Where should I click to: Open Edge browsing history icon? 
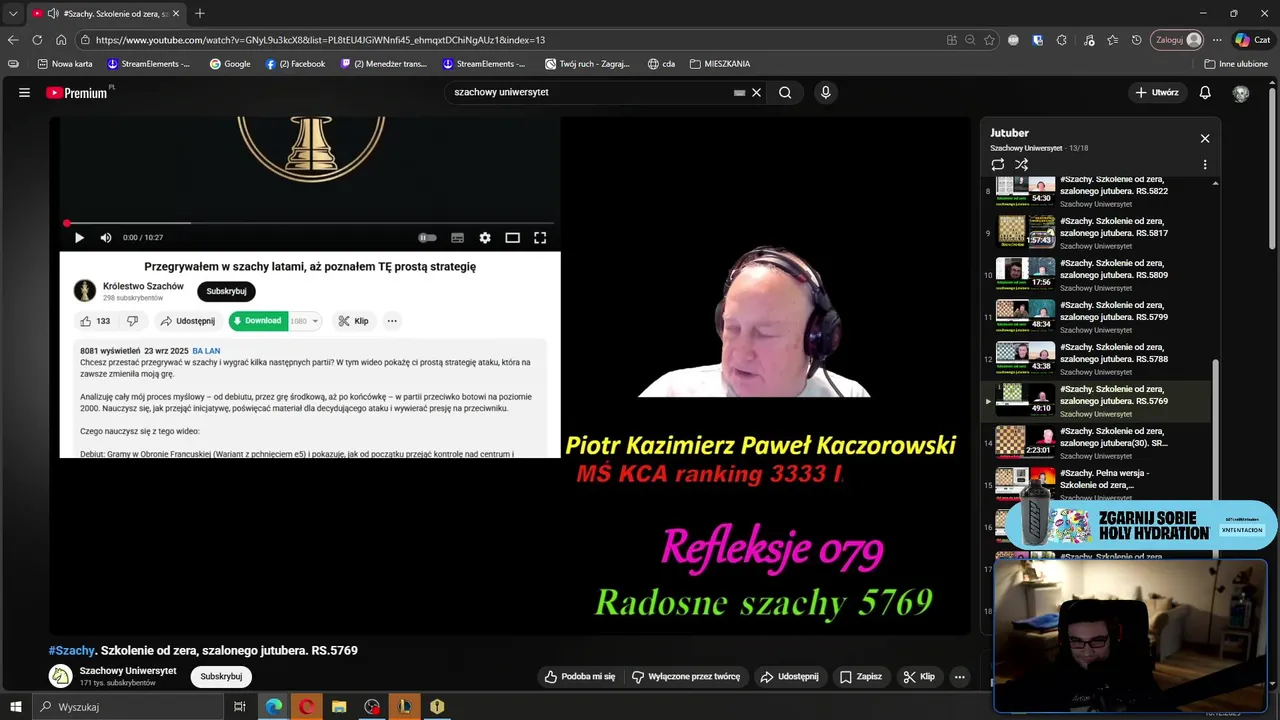point(1137,40)
